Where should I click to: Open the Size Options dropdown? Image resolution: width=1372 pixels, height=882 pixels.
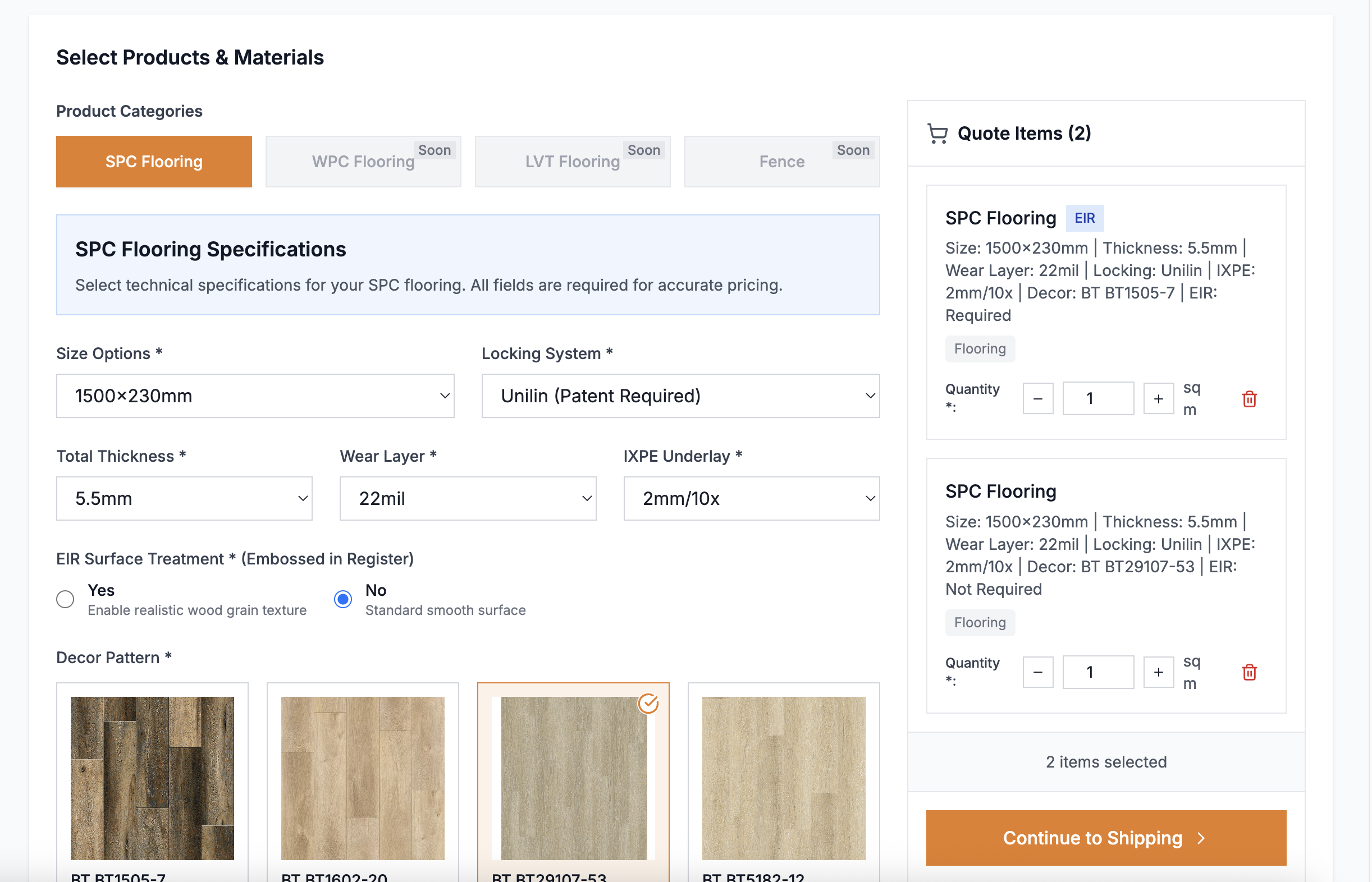point(255,396)
